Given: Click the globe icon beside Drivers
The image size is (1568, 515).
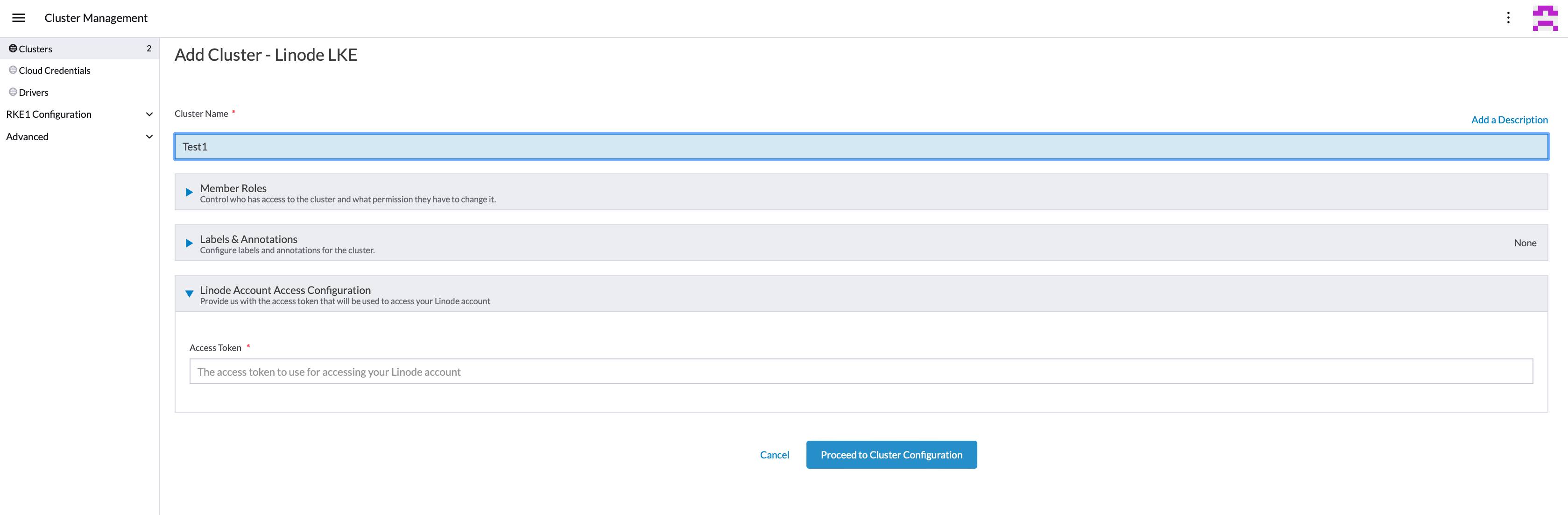Looking at the screenshot, I should pyautogui.click(x=12, y=92).
